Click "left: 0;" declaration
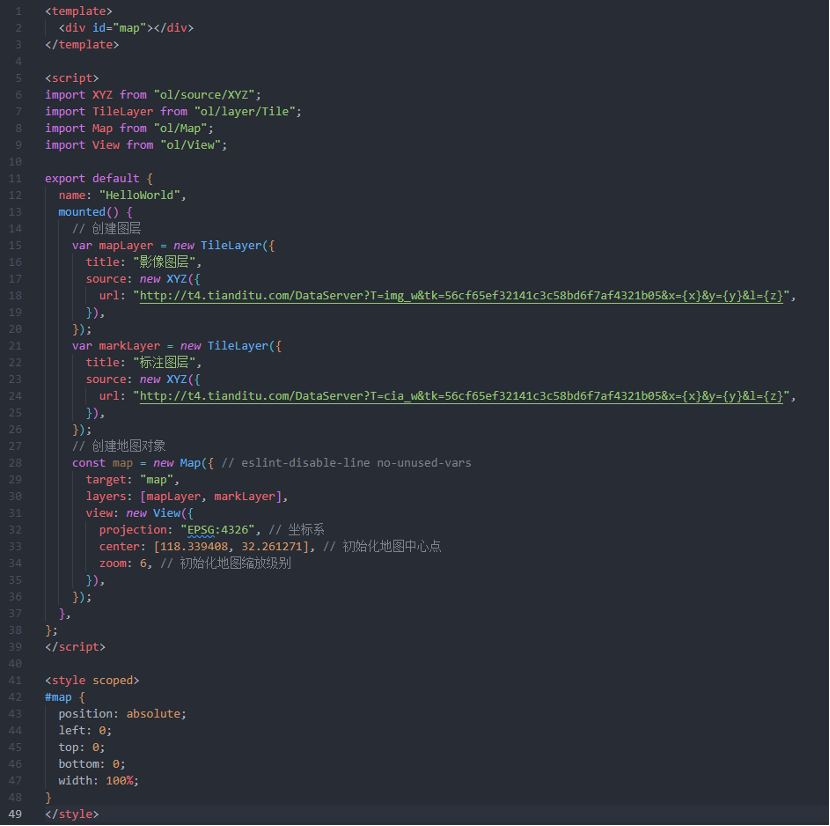The width and height of the screenshot is (830, 826). (85, 731)
